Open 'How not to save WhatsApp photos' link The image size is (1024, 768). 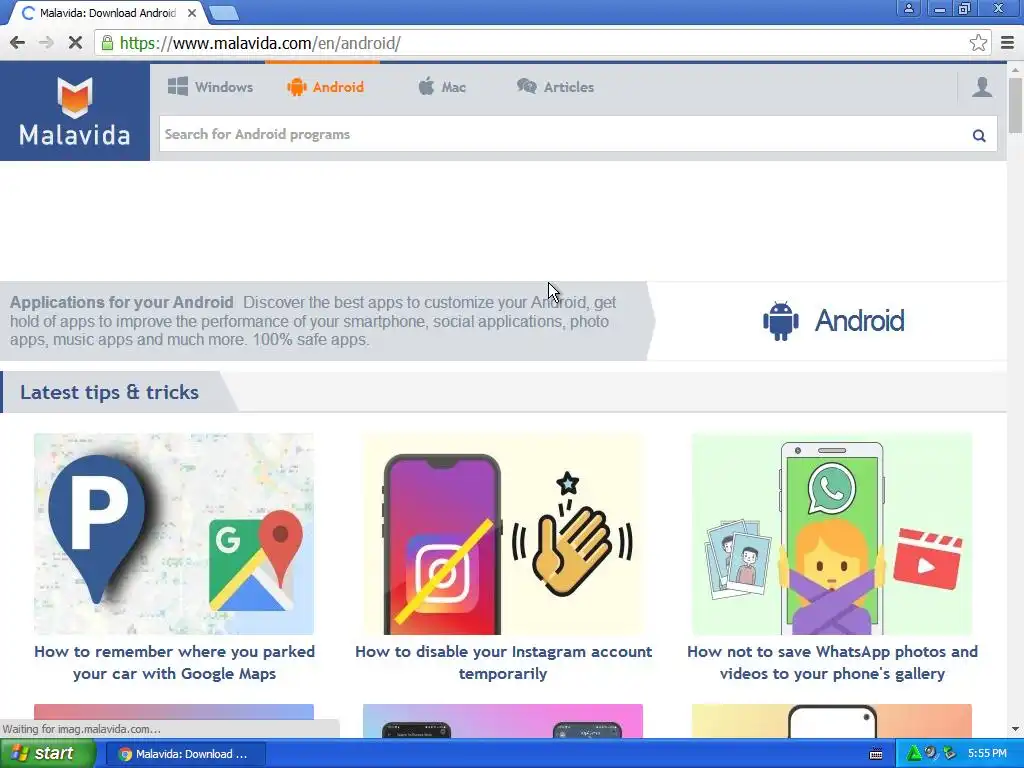833,662
